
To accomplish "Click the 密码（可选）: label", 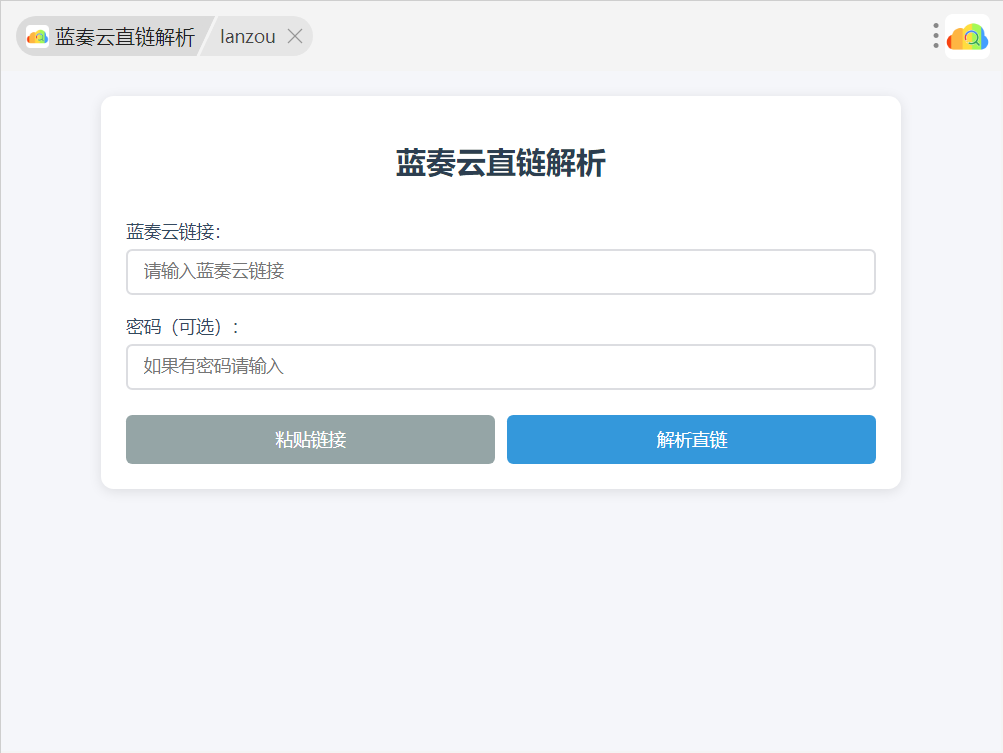I will (182, 327).
